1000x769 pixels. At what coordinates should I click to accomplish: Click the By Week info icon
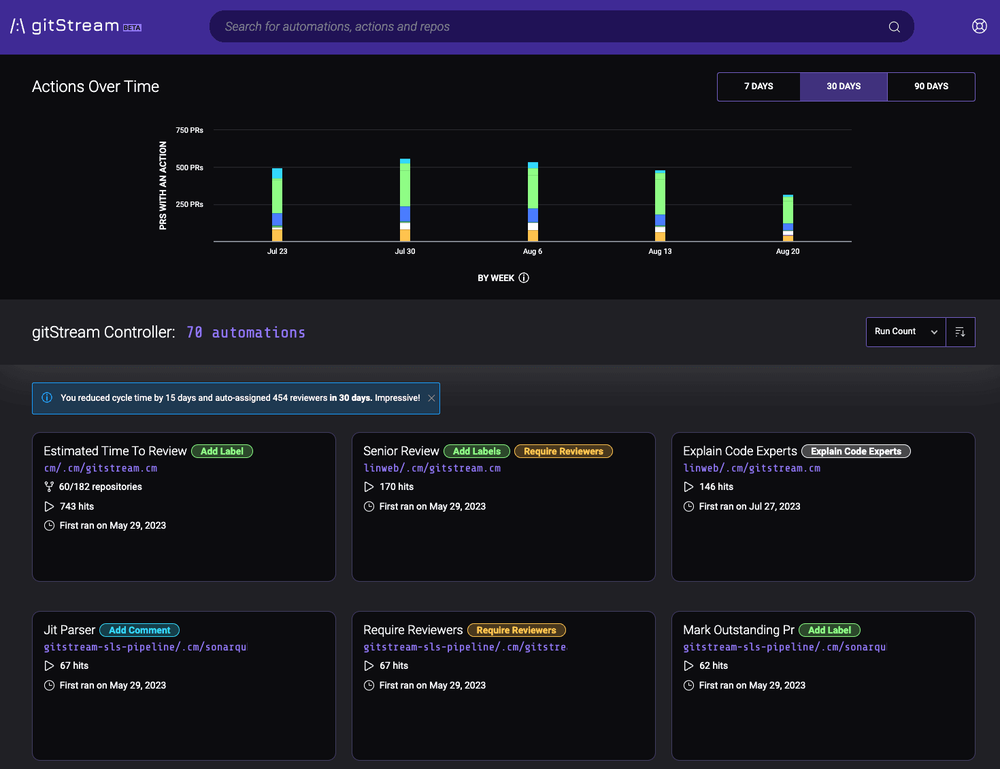tap(524, 278)
